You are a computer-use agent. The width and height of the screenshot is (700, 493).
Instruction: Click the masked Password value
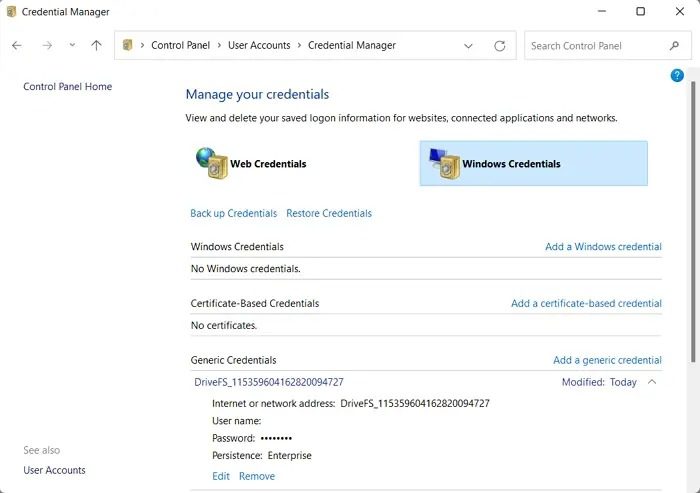[276, 438]
